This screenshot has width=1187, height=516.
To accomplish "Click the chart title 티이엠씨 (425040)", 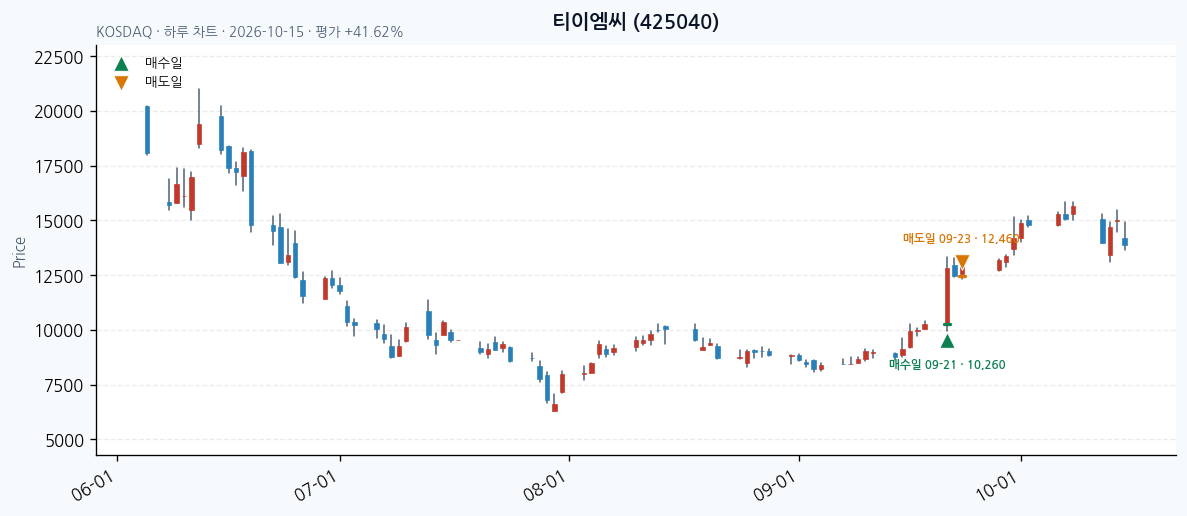I will coord(636,22).
